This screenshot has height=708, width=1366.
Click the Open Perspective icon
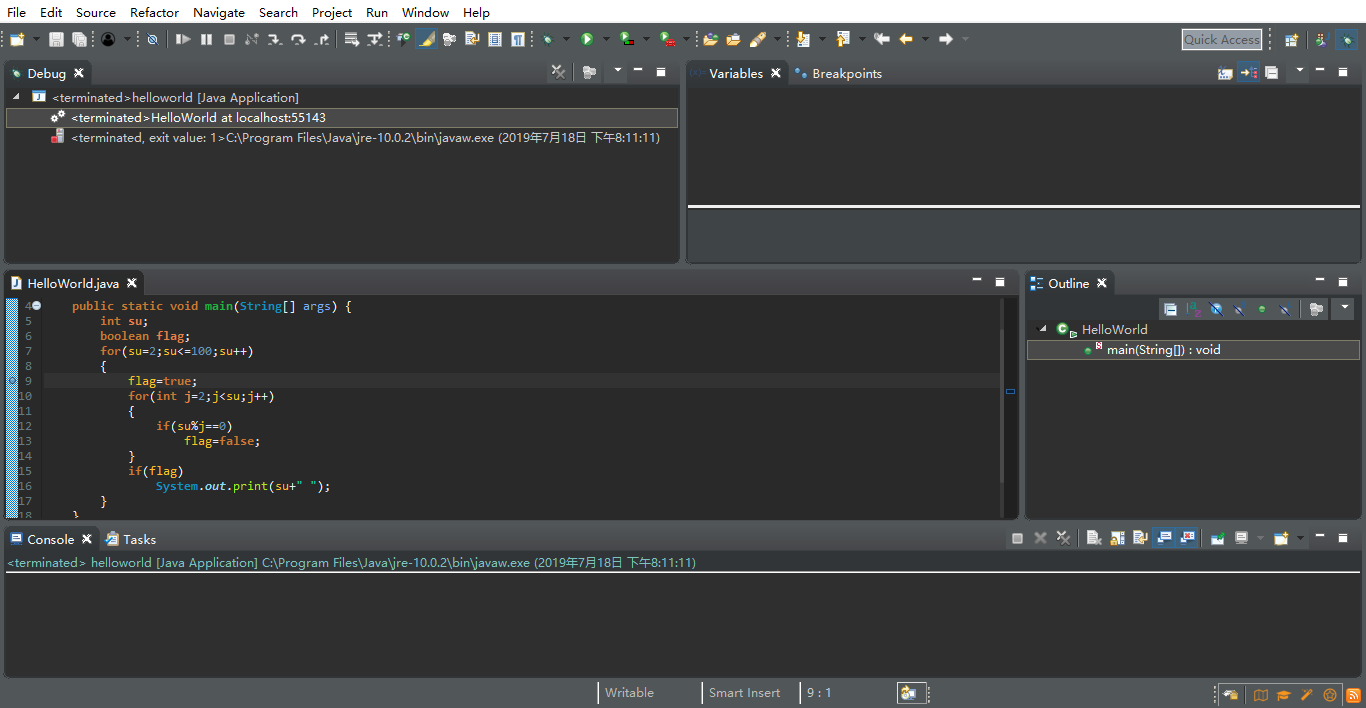[x=1292, y=39]
